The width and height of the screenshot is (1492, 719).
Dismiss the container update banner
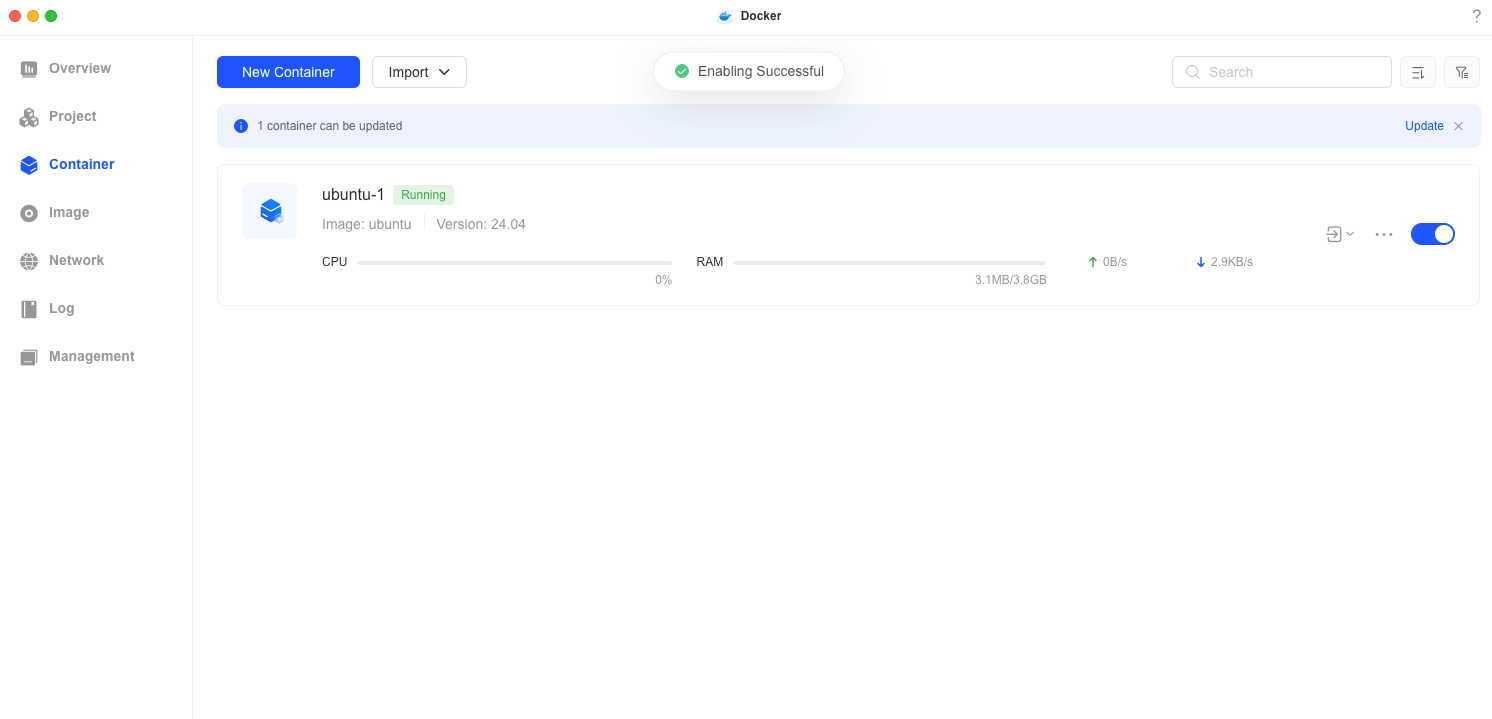point(1458,126)
